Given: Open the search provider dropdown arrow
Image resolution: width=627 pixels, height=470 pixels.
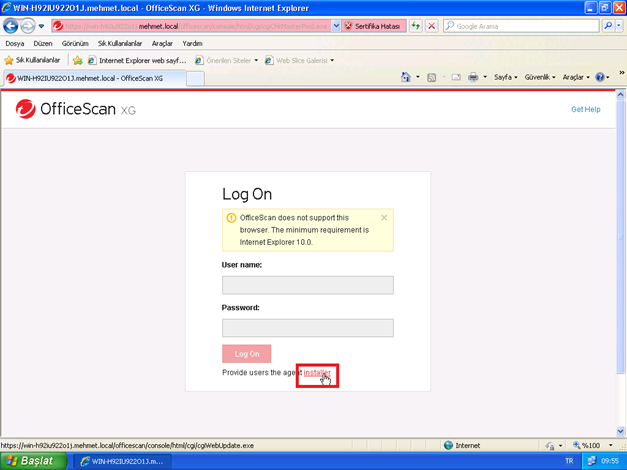Looking at the screenshot, I should click(619, 26).
